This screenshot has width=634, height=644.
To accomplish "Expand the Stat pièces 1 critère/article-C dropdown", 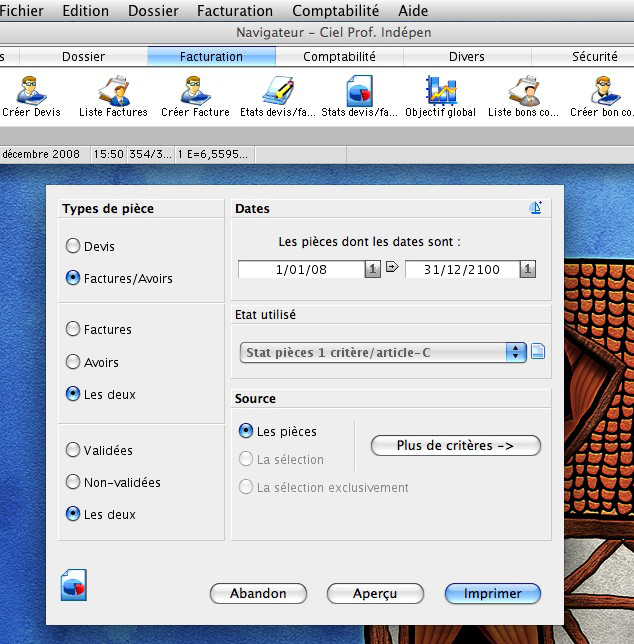I will coord(383,352).
